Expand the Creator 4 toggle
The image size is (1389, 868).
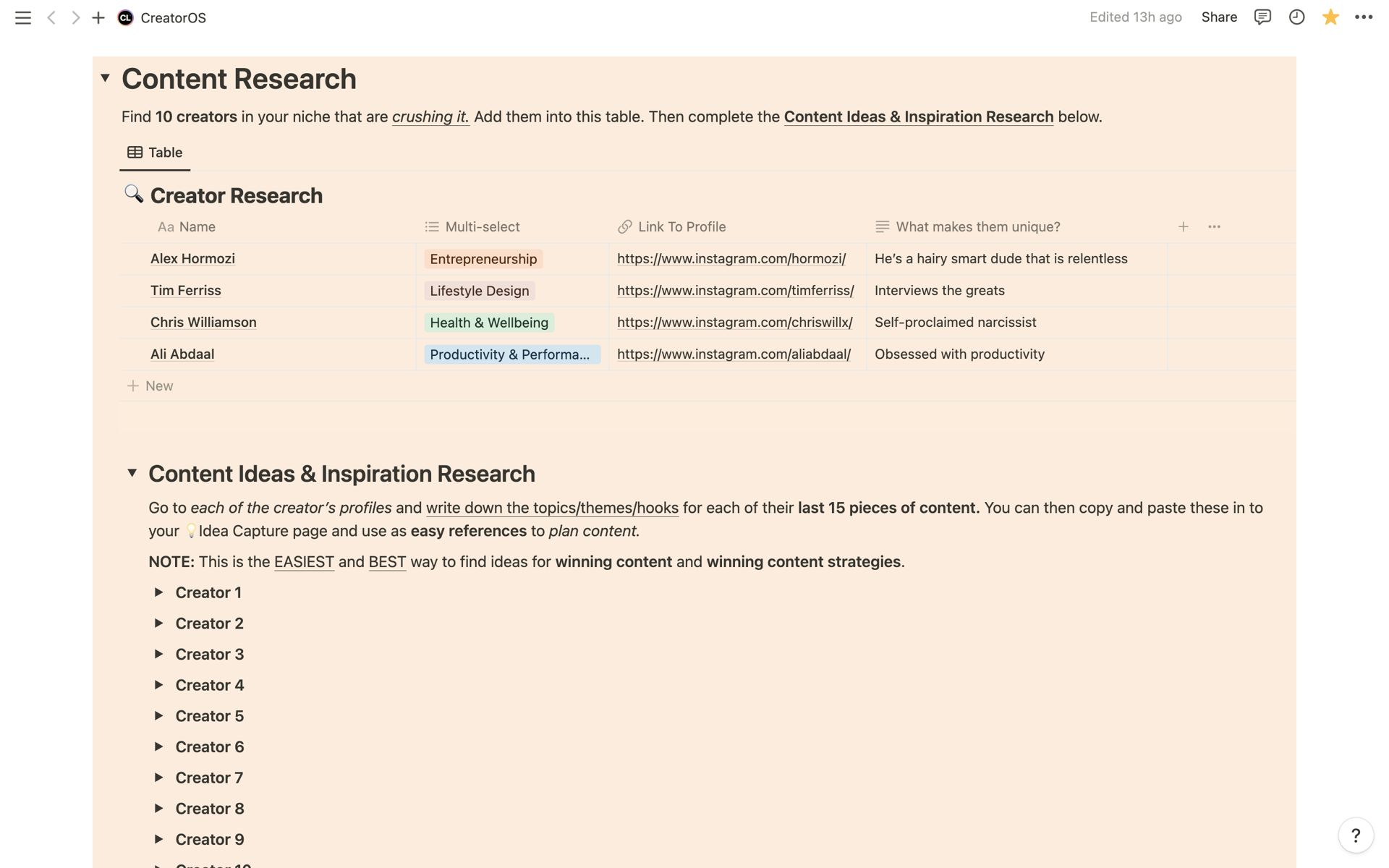point(158,685)
